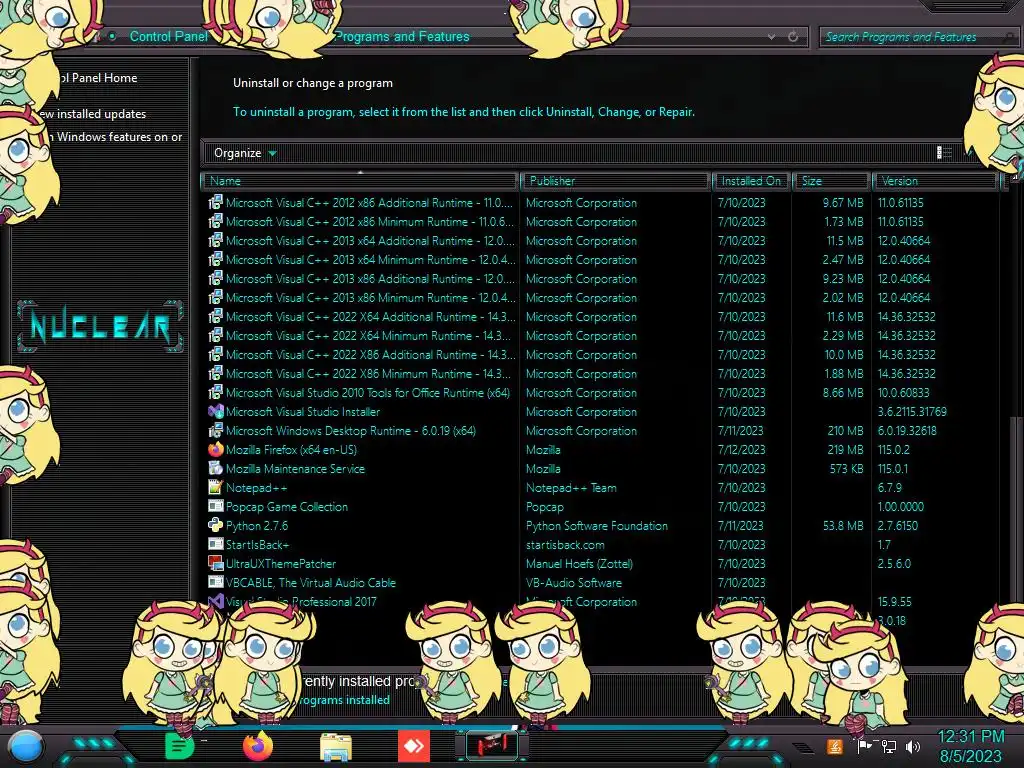The width and height of the screenshot is (1024, 768).
Task: Click the UltraUXThemePatcher program icon
Action: click(216, 563)
